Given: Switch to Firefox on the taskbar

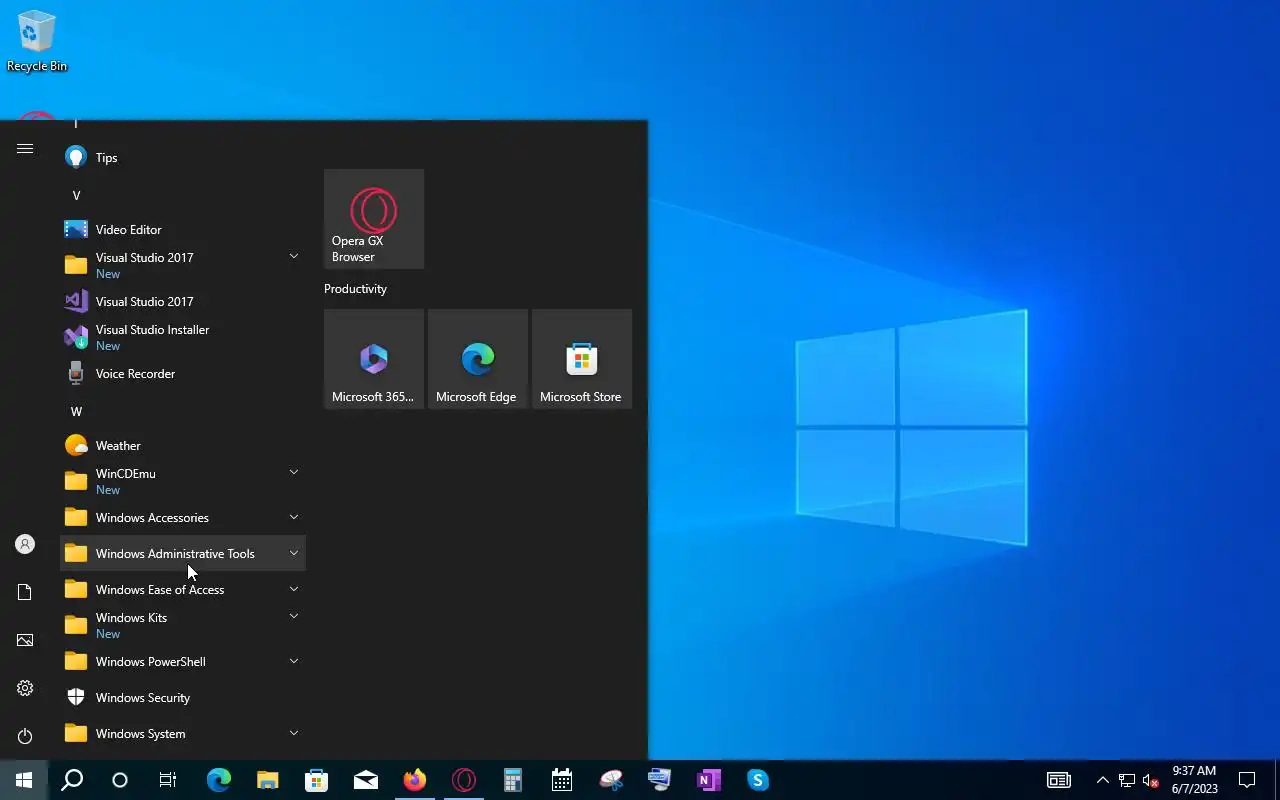Looking at the screenshot, I should coord(414,780).
